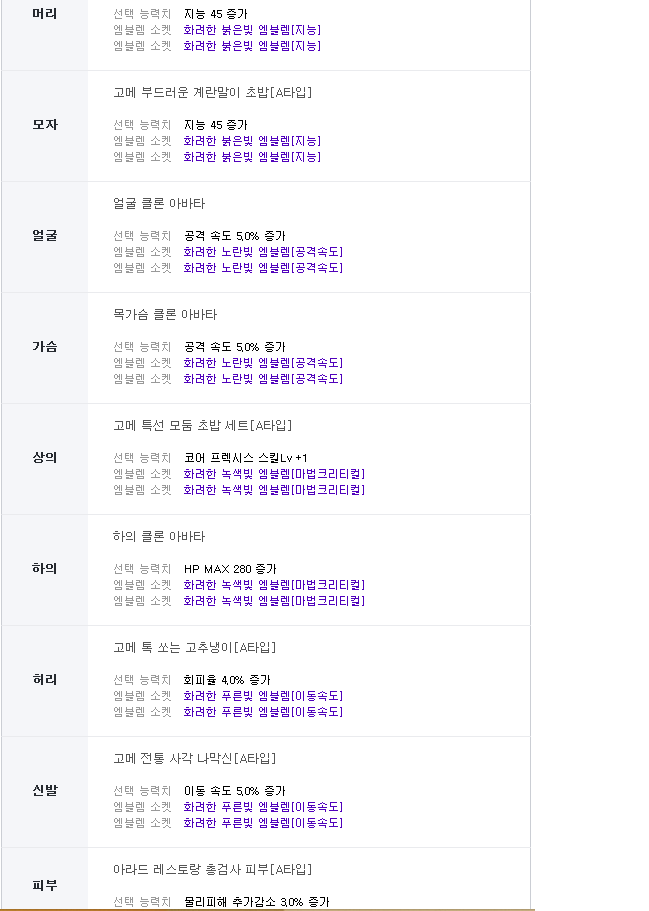Click lower 녹색빛 엠블렘[마법크리티컬] link in 하의 row
Viewport: 649px width, 911px height.
click(x=274, y=600)
